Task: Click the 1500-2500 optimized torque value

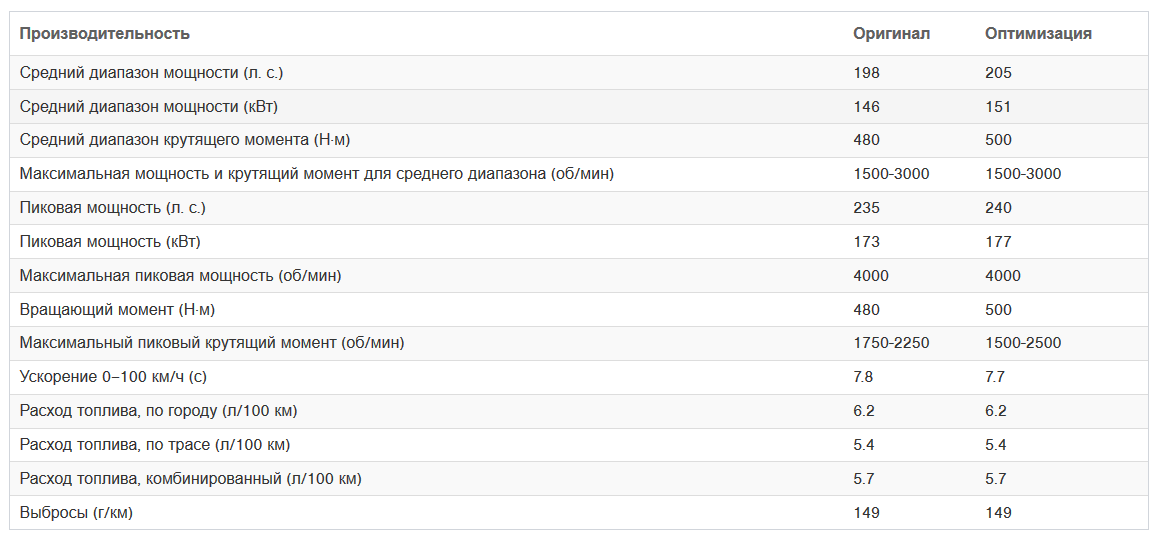Action: pos(1023,343)
